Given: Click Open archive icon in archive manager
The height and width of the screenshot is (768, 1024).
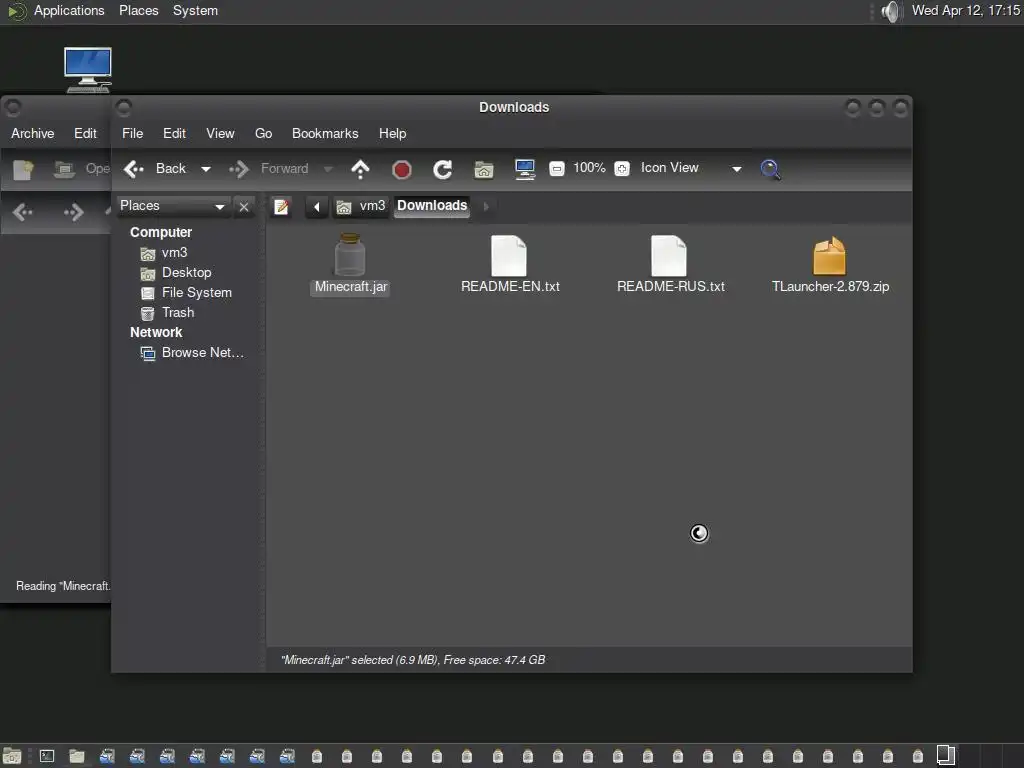Looking at the screenshot, I should [x=65, y=170].
